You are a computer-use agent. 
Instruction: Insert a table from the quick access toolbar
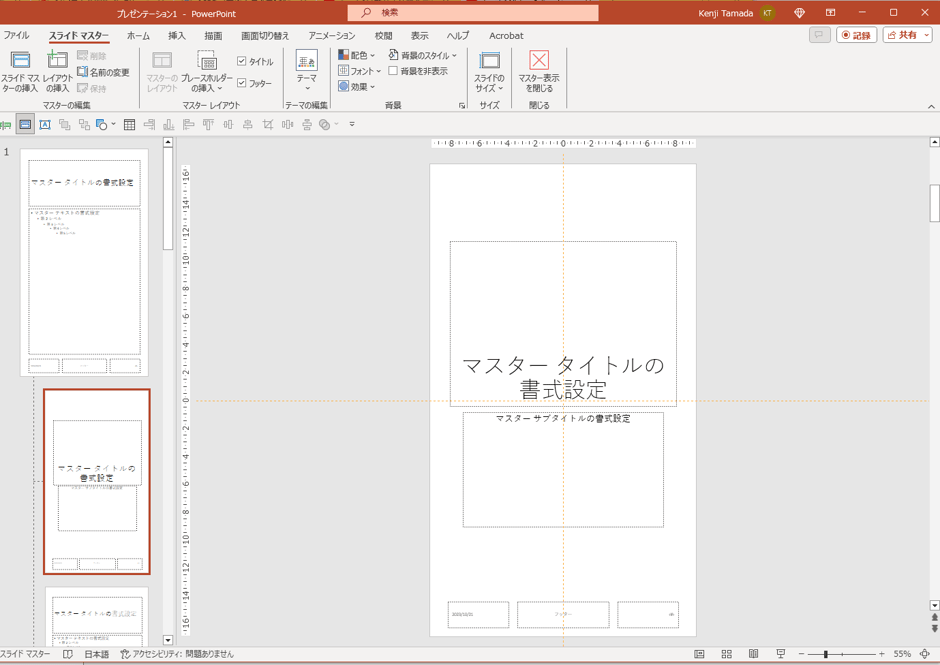tap(129, 125)
